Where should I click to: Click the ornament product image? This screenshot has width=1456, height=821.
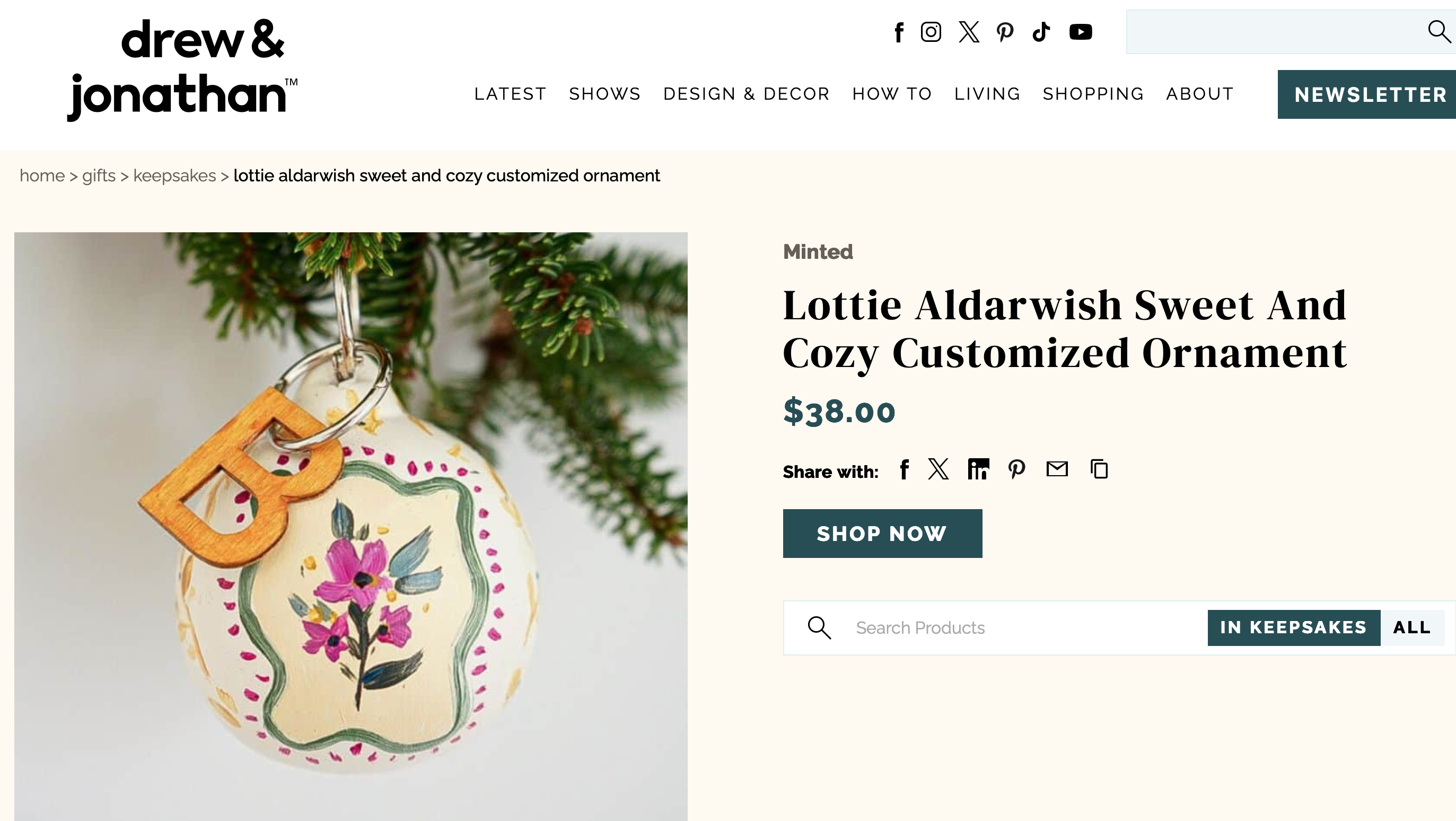pyautogui.click(x=350, y=526)
